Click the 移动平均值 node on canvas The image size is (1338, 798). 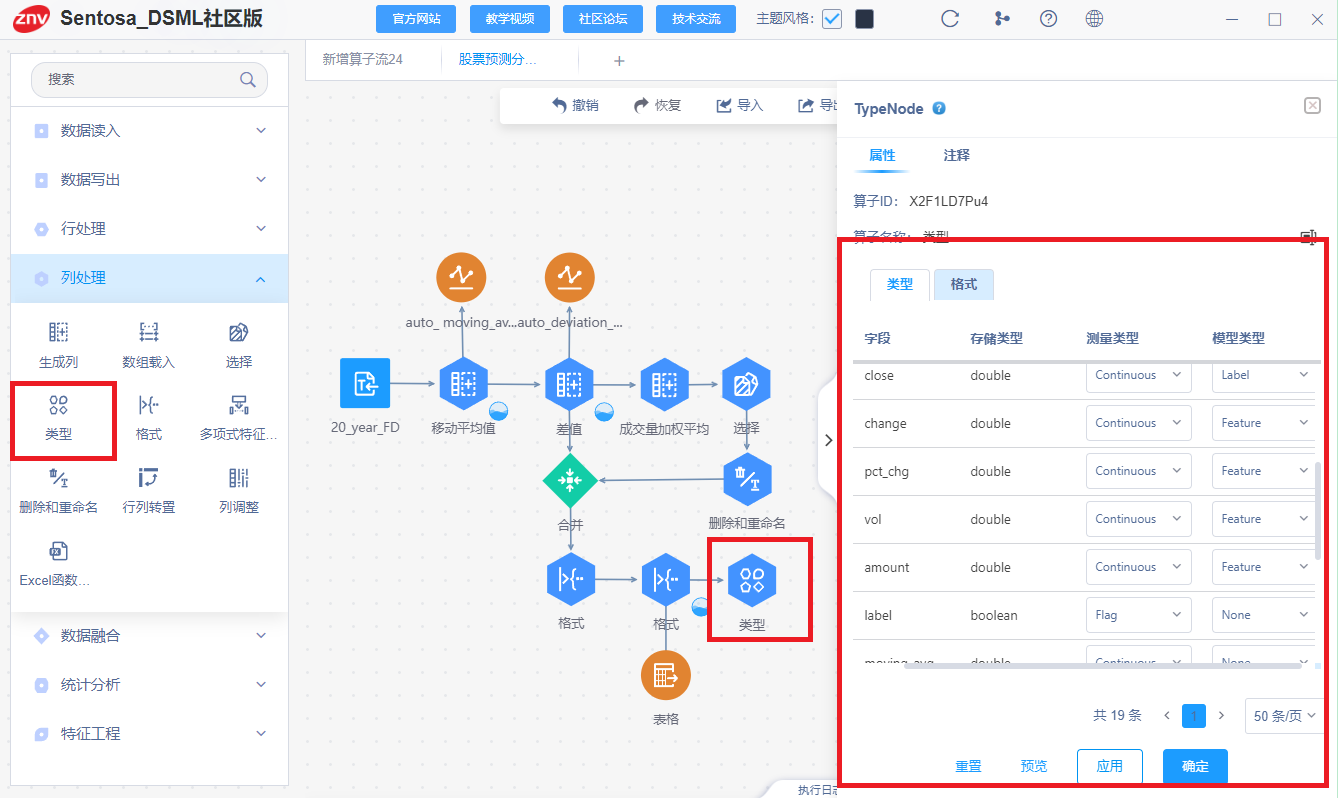(x=463, y=383)
